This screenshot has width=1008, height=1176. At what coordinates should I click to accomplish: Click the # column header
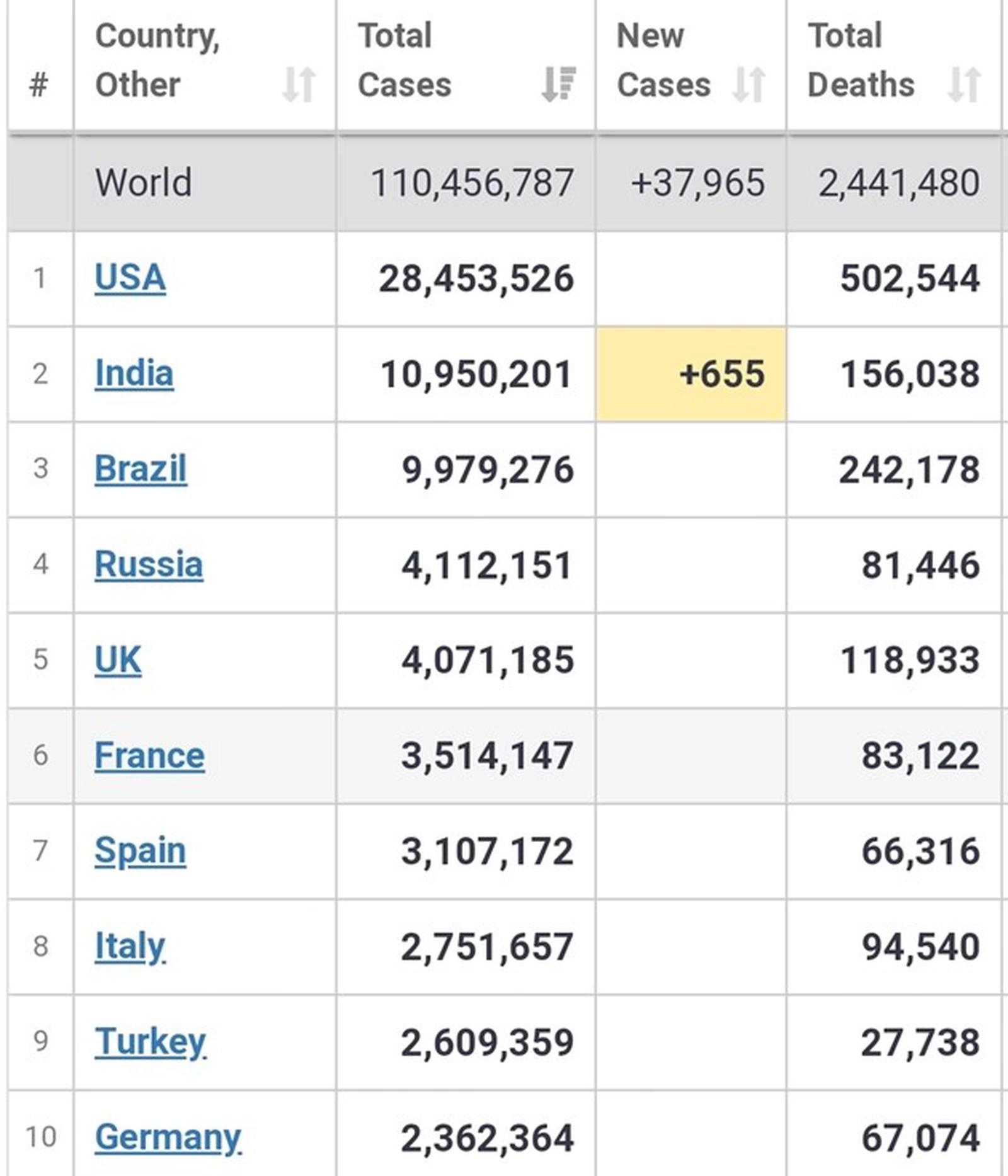pos(39,84)
